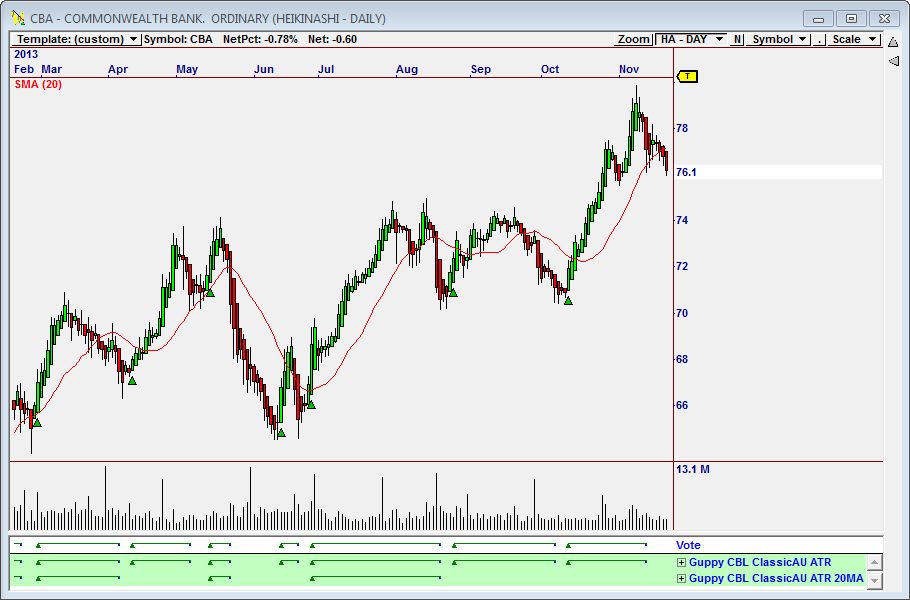This screenshot has width=910, height=600.
Task: Open the Template (custom) dropdown
Action: pyautogui.click(x=76, y=39)
